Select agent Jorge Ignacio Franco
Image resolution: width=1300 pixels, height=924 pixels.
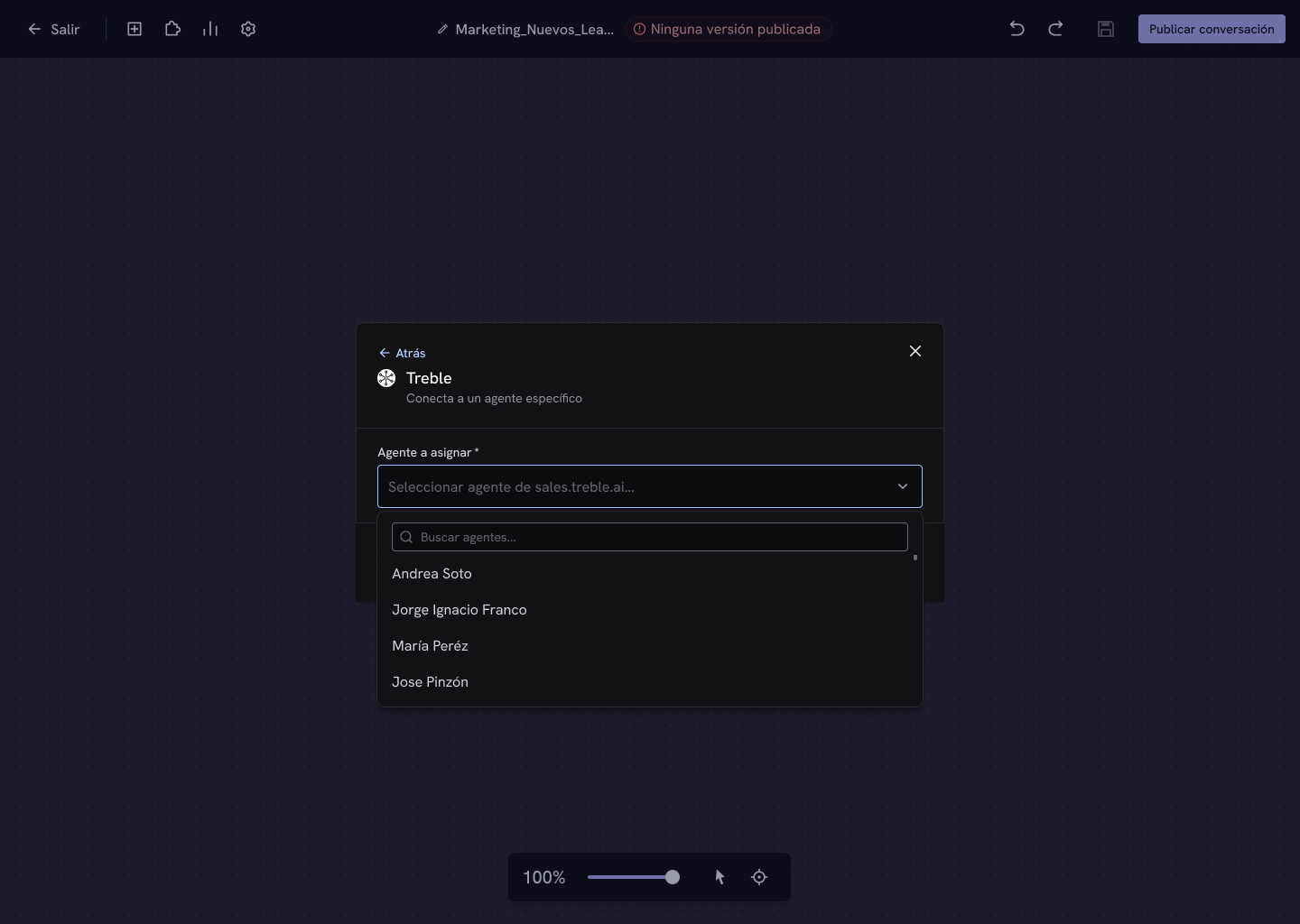click(x=650, y=610)
